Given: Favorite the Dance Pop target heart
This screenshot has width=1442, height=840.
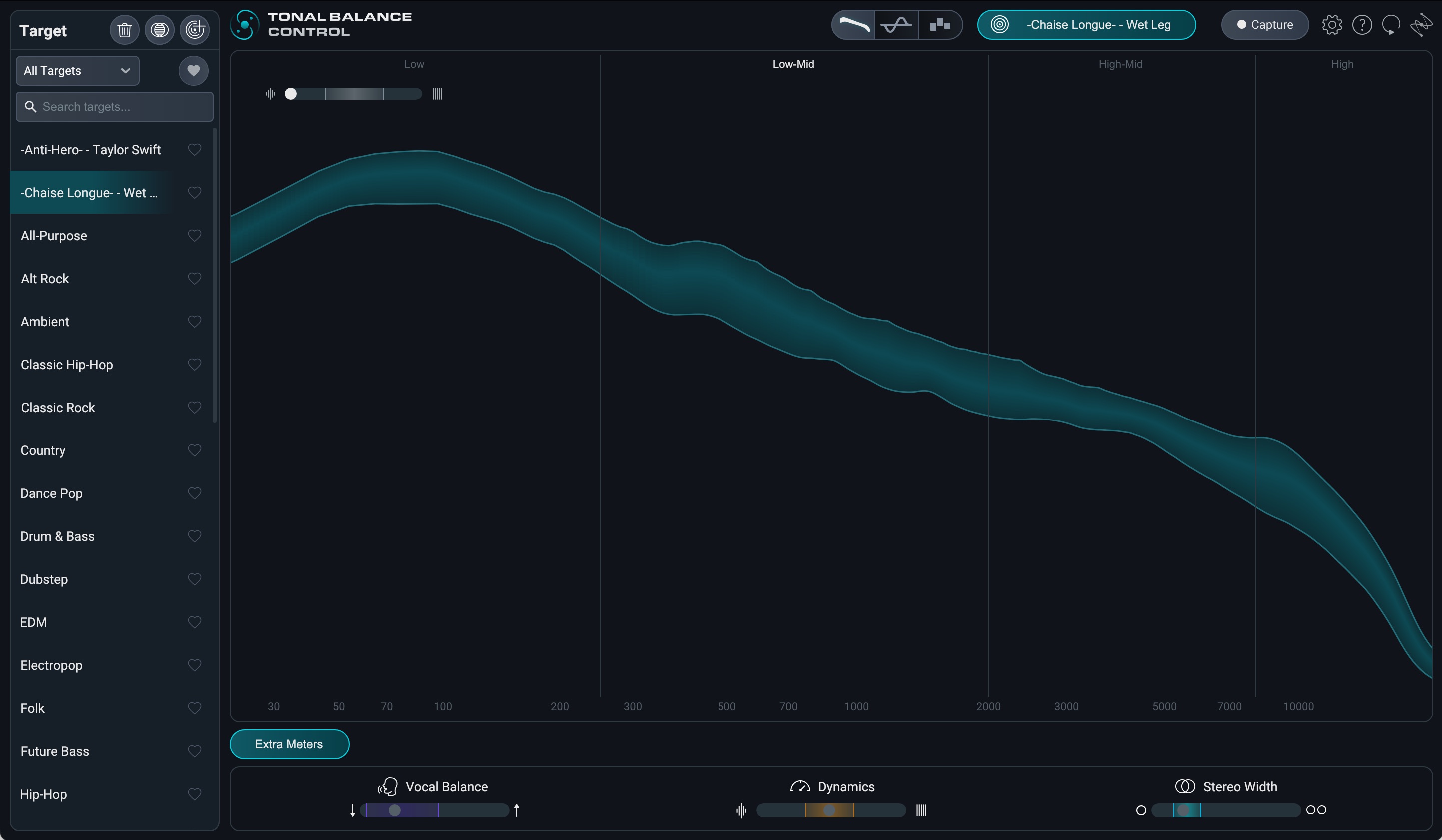Looking at the screenshot, I should point(194,493).
